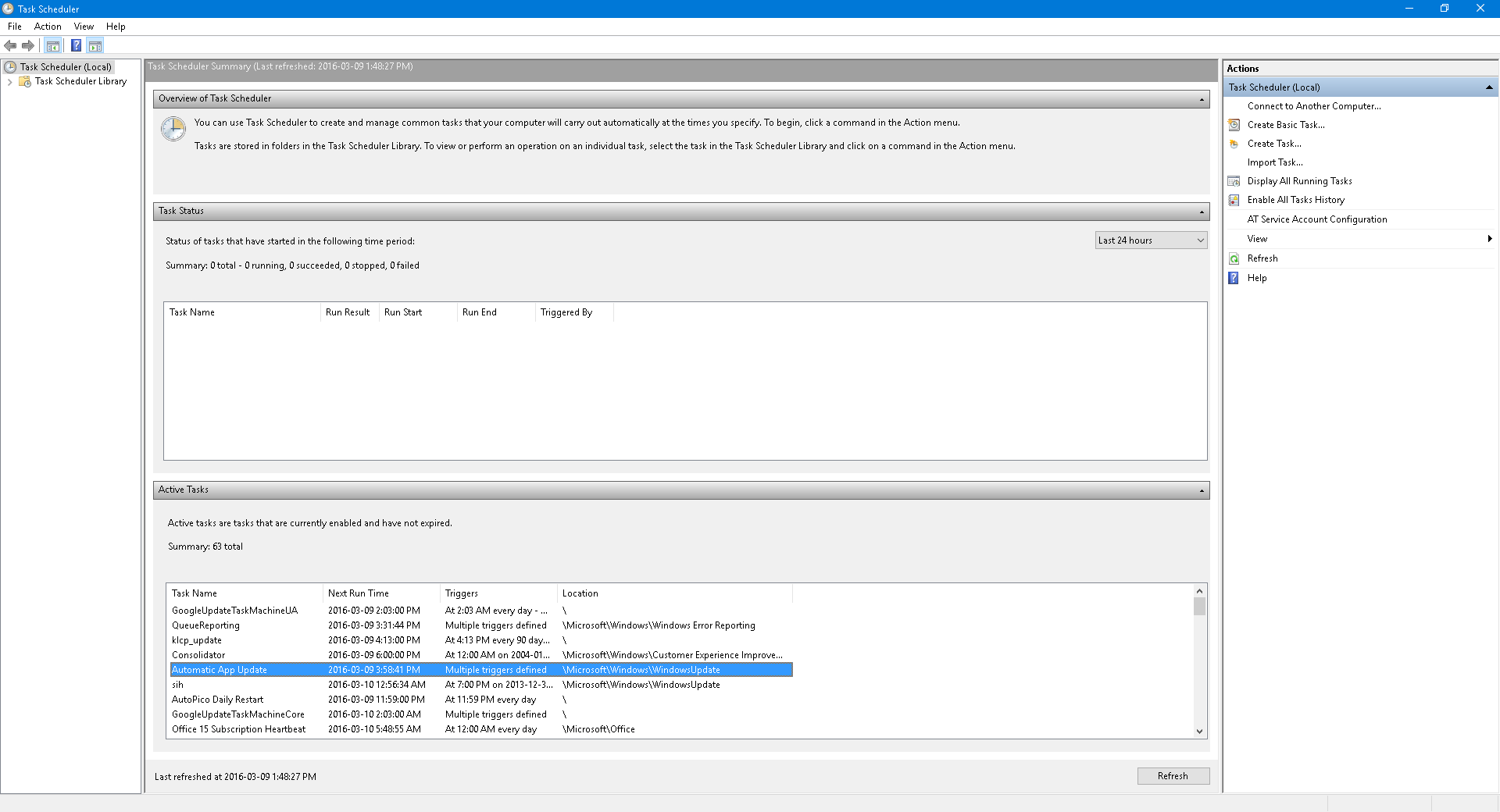This screenshot has width=1500, height=812.
Task: Open the File menu
Action: [15, 27]
